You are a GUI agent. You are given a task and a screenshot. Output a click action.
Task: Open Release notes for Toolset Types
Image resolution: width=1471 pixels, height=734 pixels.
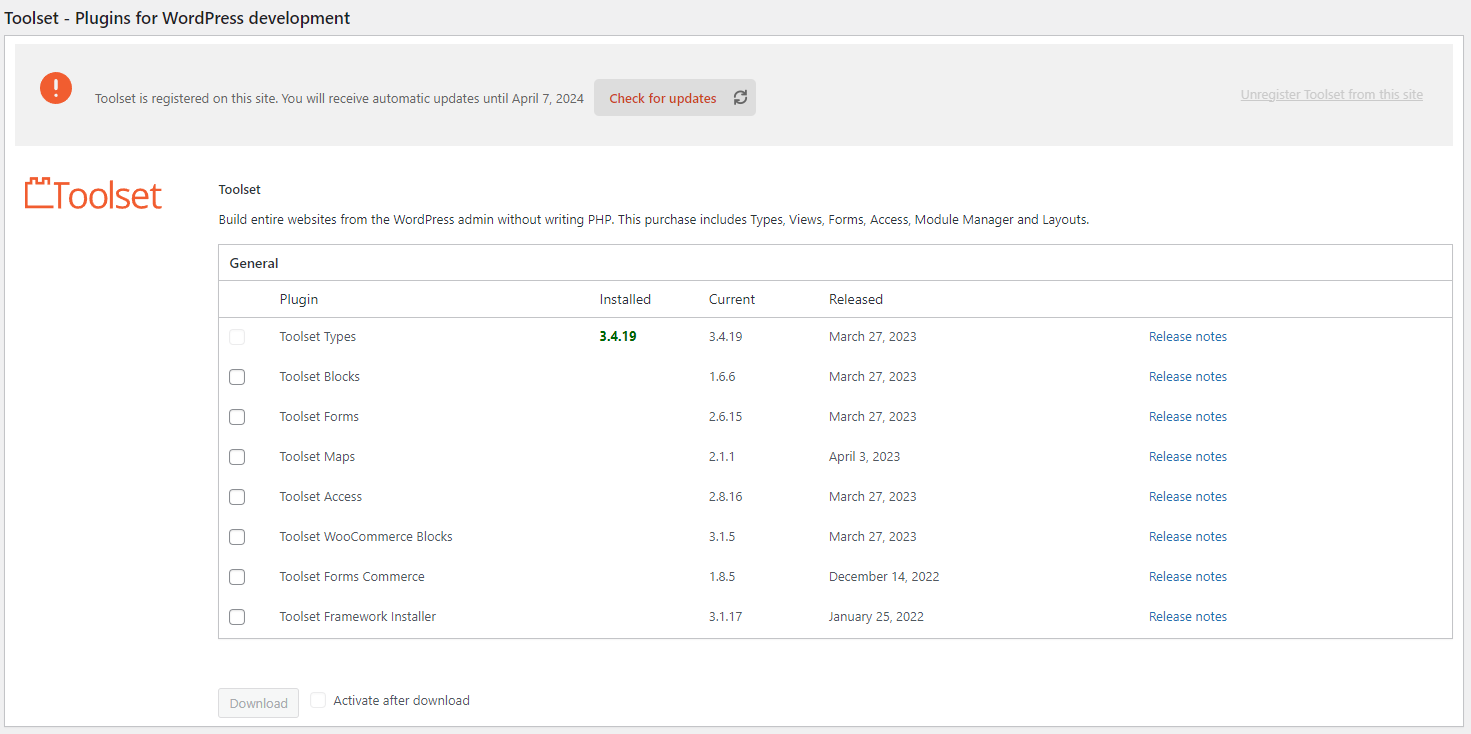[1188, 337]
